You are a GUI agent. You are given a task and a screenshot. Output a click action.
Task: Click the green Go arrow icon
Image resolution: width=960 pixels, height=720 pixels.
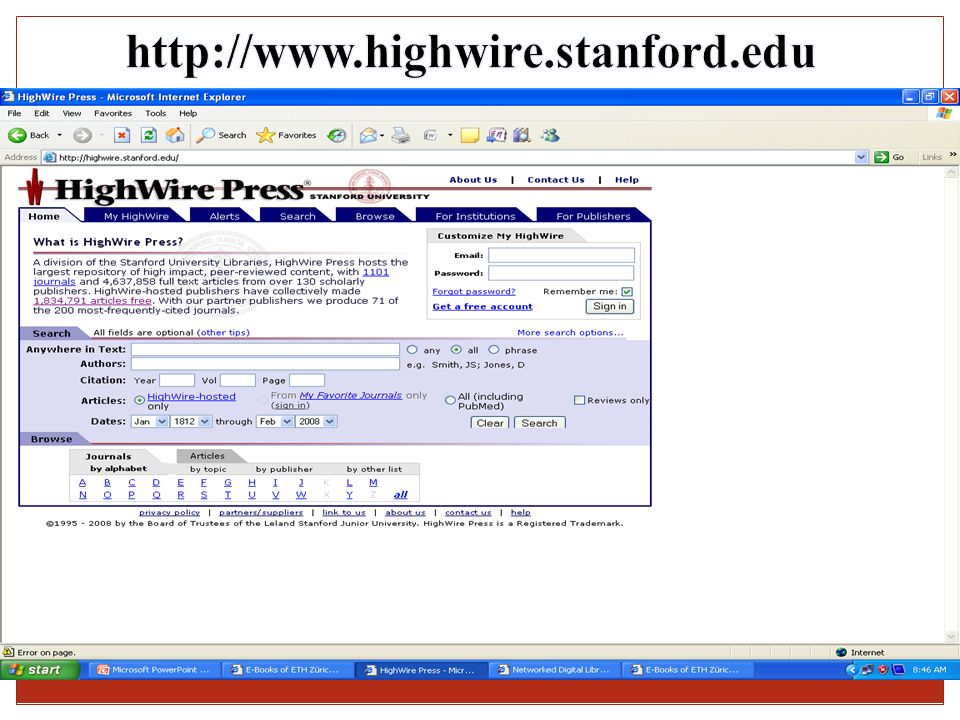point(881,157)
